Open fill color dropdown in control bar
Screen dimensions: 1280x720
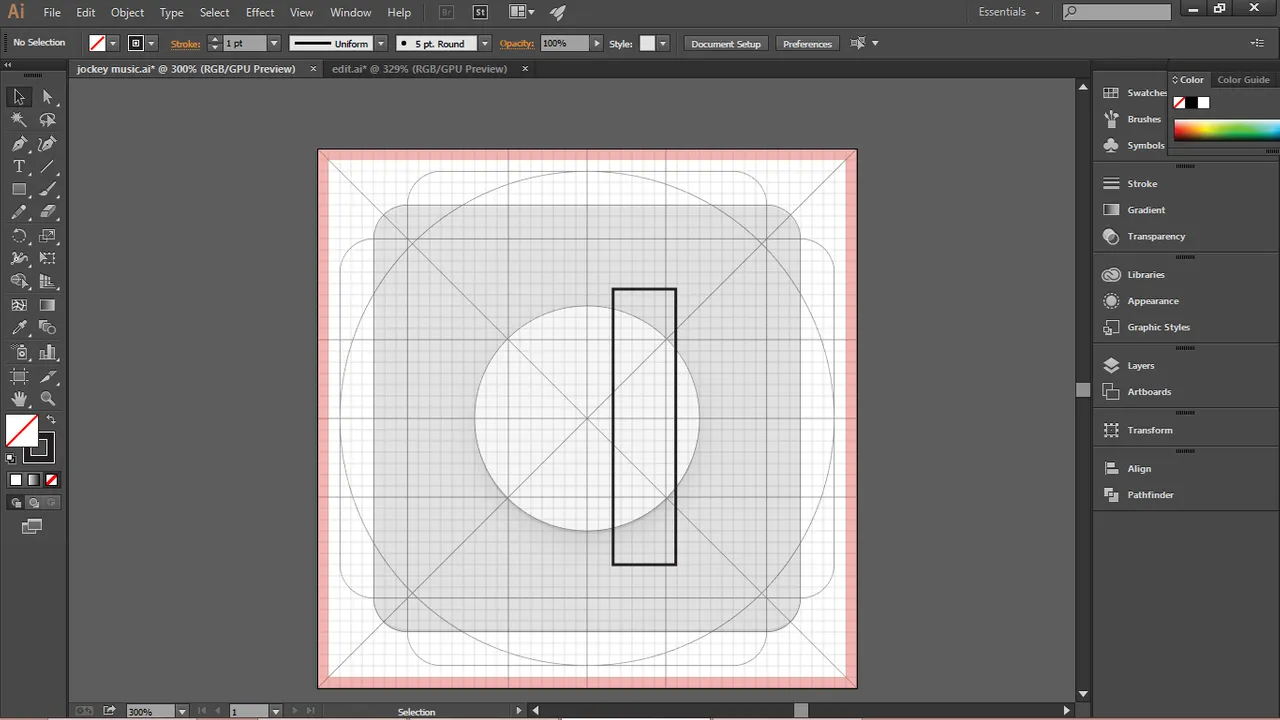113,43
